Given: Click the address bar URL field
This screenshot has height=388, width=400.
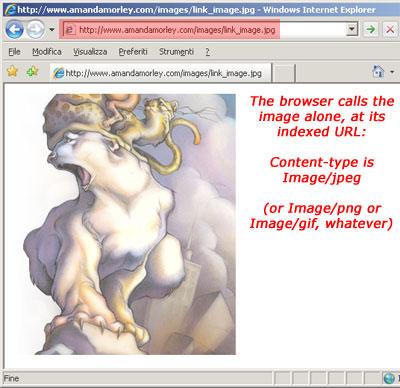Looking at the screenshot, I should [204, 30].
